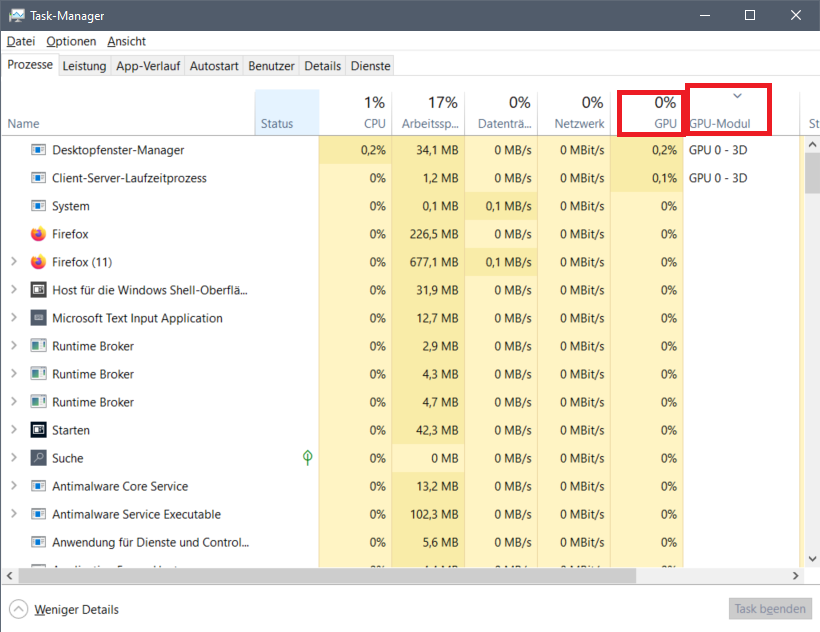This screenshot has height=632, width=820.
Task: Expand Host für die Windows Shell-Oberfläche
Action: 14,290
